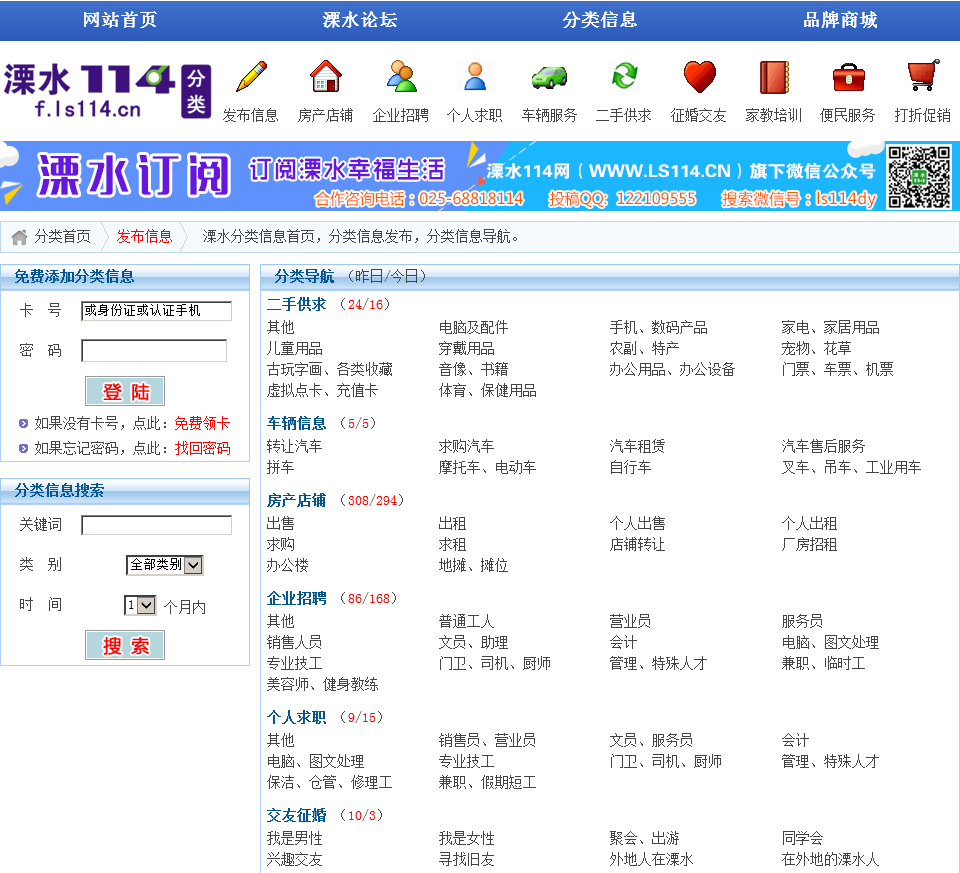Click the red toolbox 便民服务 icon

click(x=849, y=77)
